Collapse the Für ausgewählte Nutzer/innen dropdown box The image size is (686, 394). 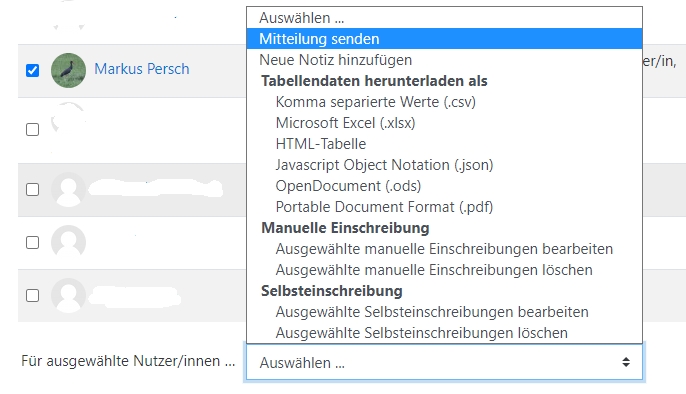[444, 362]
